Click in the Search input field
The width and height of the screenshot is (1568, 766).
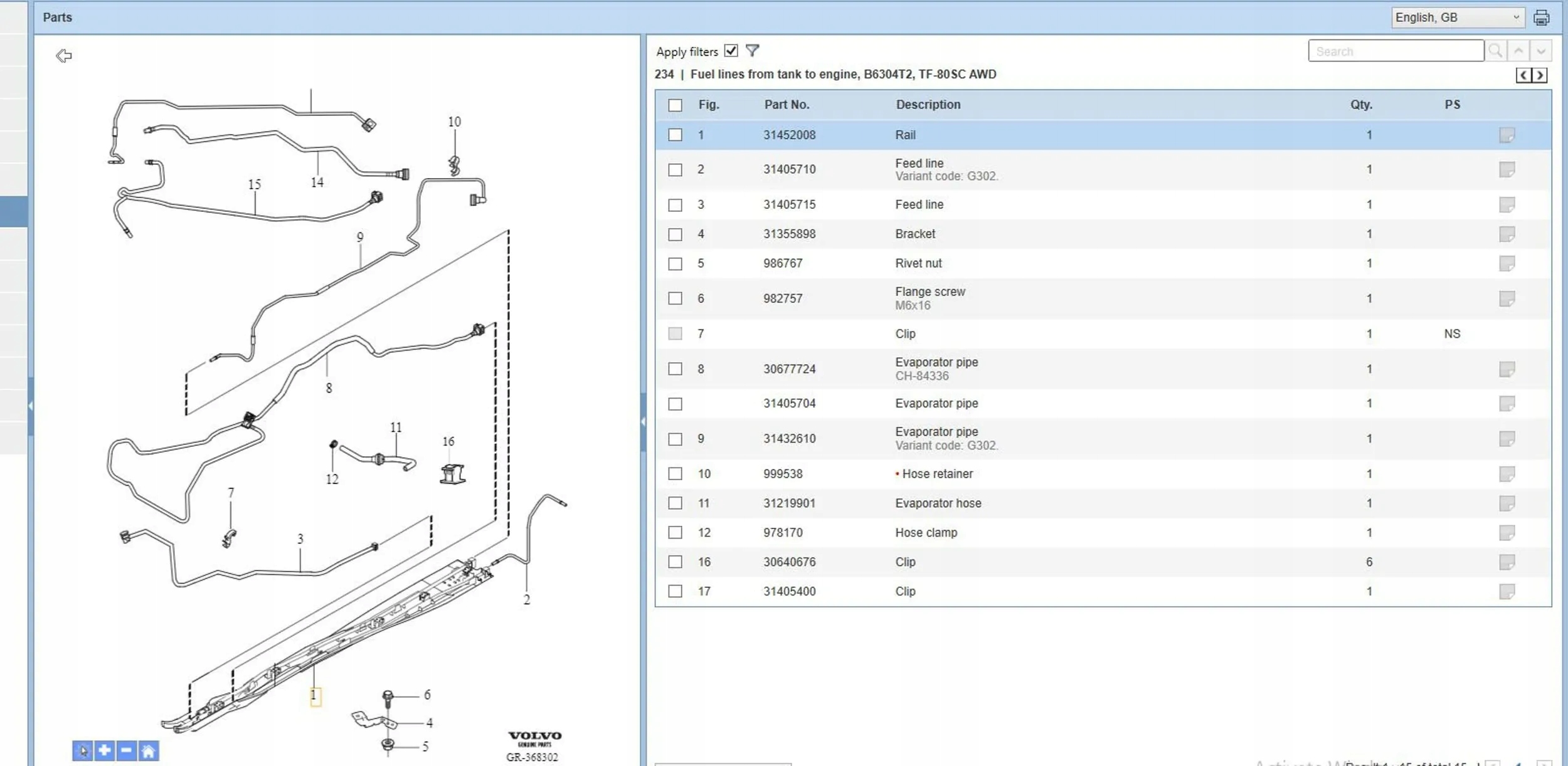[x=1396, y=51]
